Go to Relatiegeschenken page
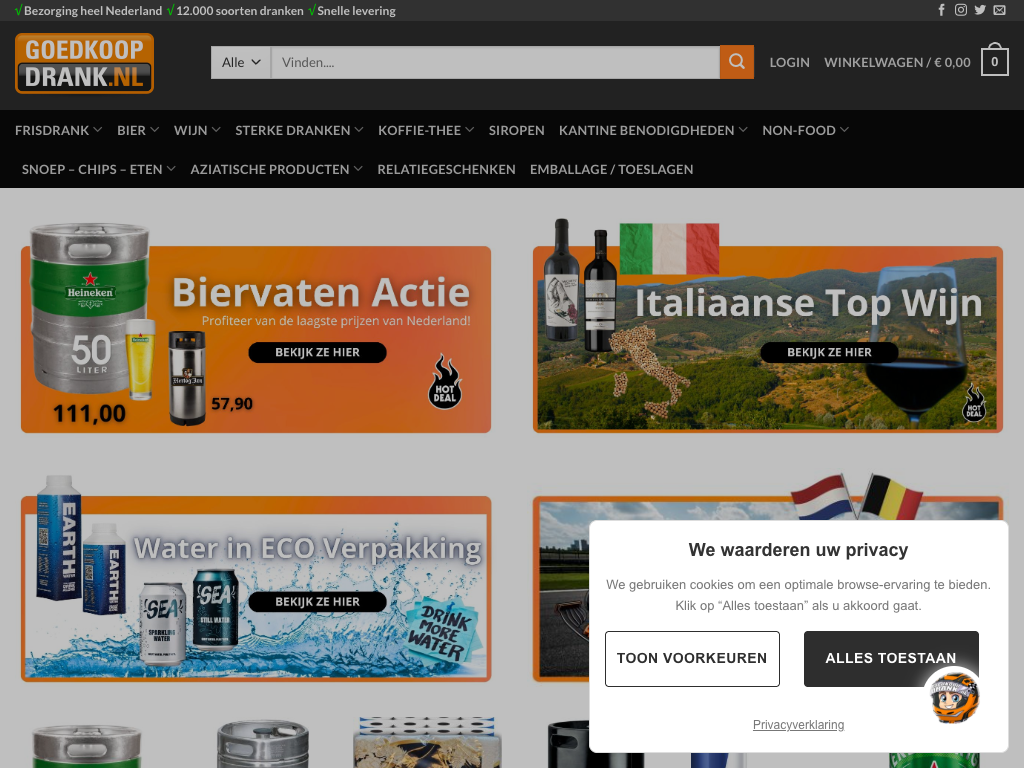Screen dimensions: 1024x768 [446, 169]
